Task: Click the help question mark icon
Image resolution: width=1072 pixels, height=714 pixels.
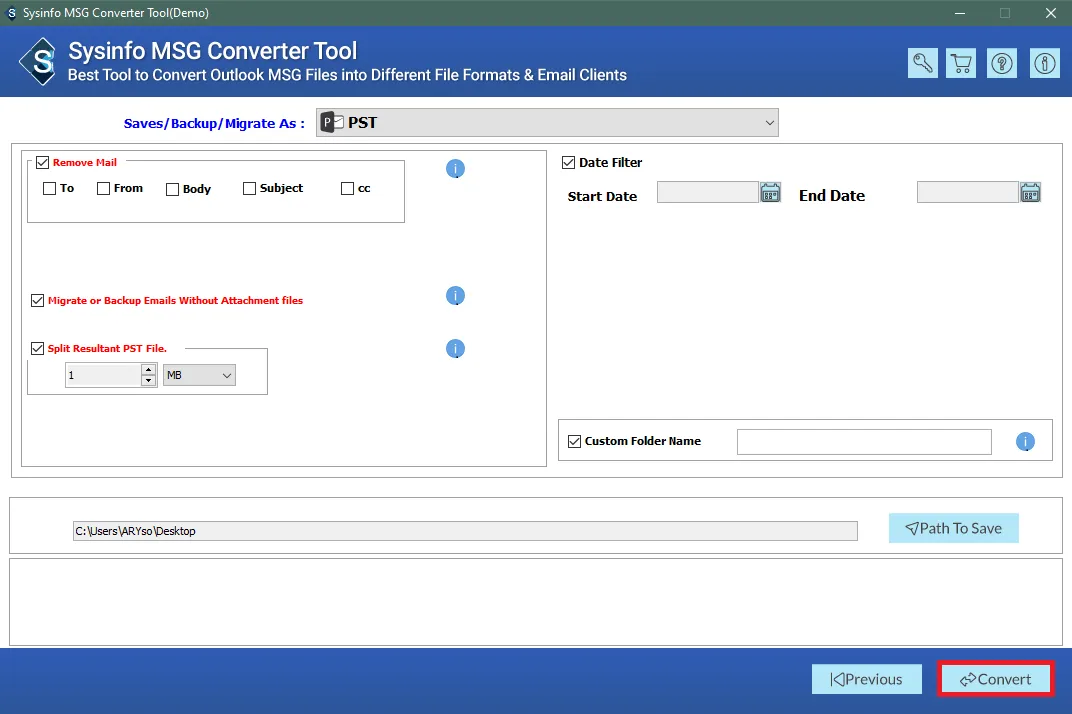Action: pyautogui.click(x=1001, y=63)
